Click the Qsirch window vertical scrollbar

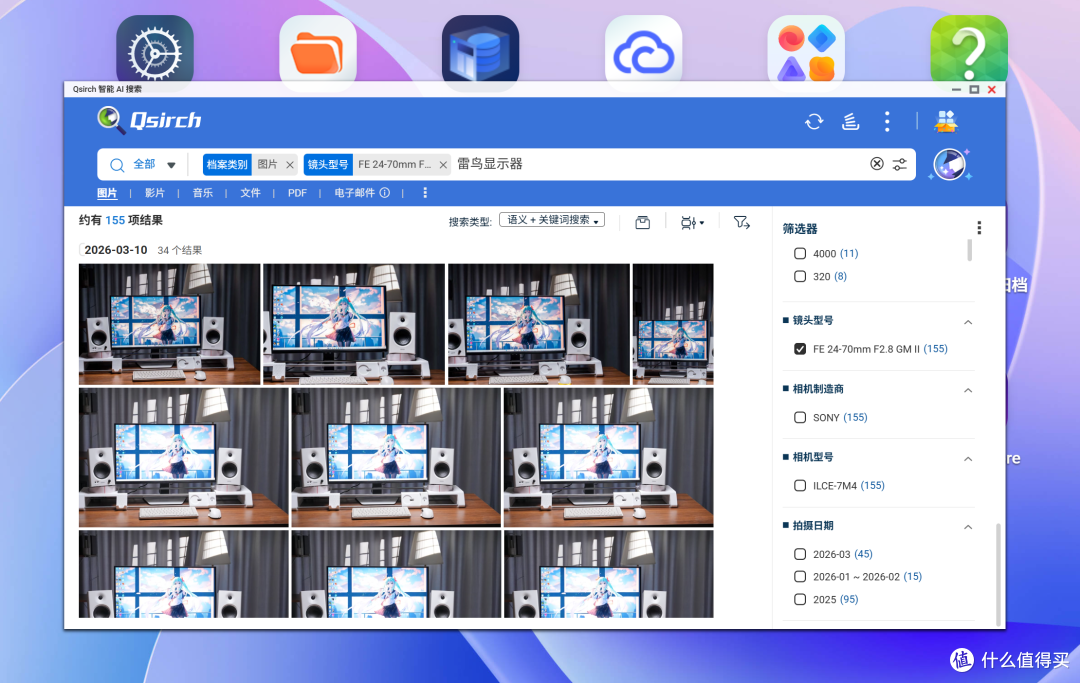tap(998, 574)
